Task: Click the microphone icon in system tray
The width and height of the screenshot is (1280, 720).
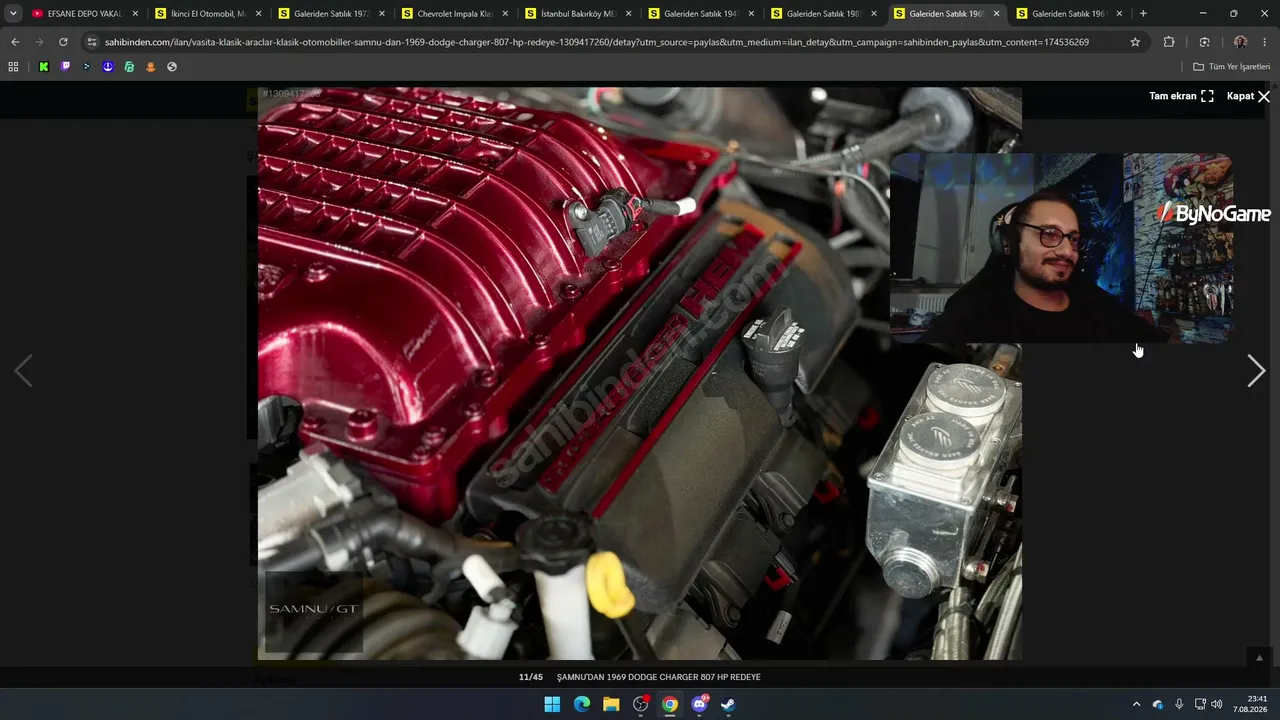Action: (x=1179, y=704)
